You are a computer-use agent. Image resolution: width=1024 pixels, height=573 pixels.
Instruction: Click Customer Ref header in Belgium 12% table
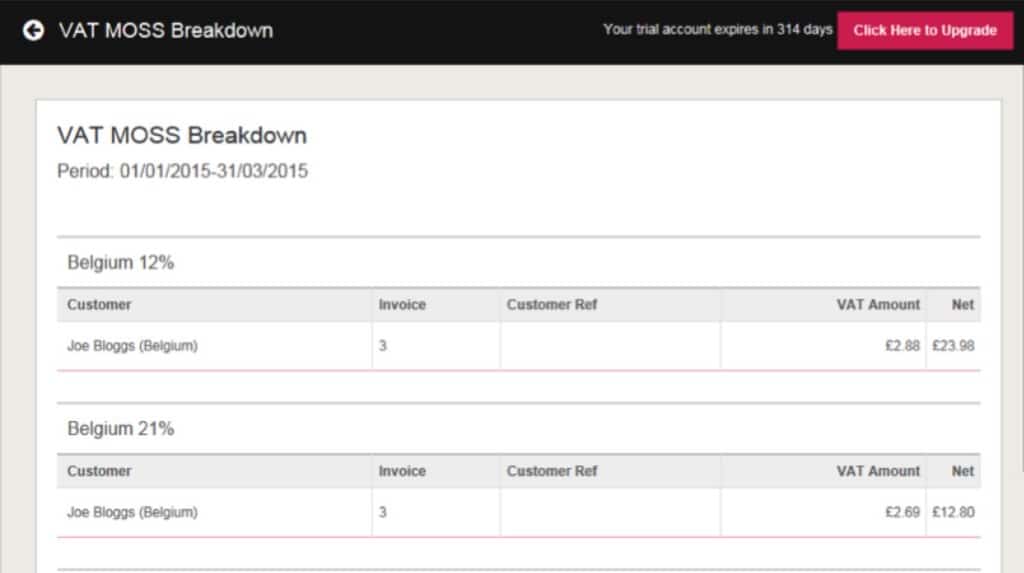pyautogui.click(x=552, y=305)
